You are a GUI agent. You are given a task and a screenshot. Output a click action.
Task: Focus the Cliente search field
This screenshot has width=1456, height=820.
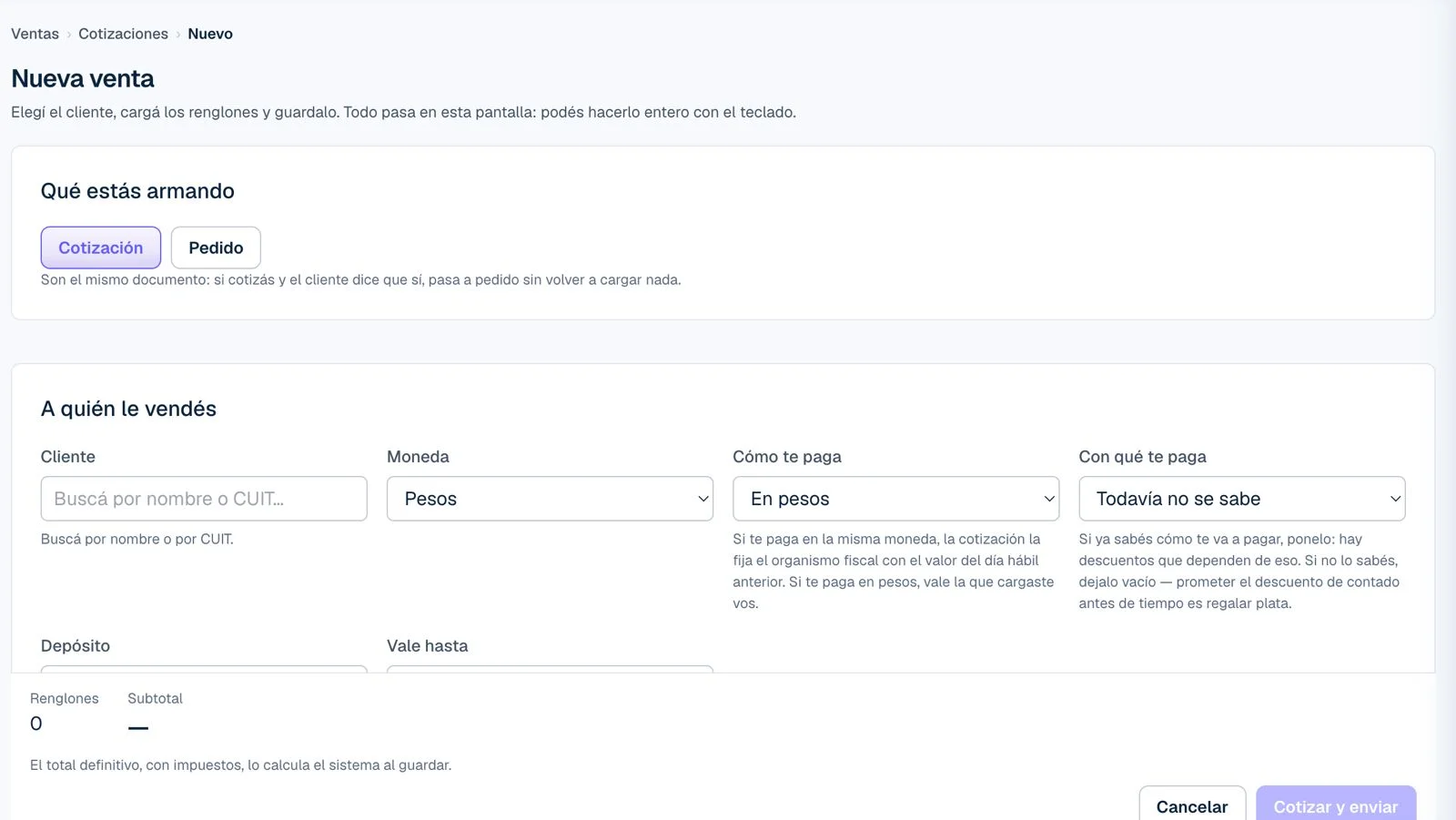pos(204,499)
